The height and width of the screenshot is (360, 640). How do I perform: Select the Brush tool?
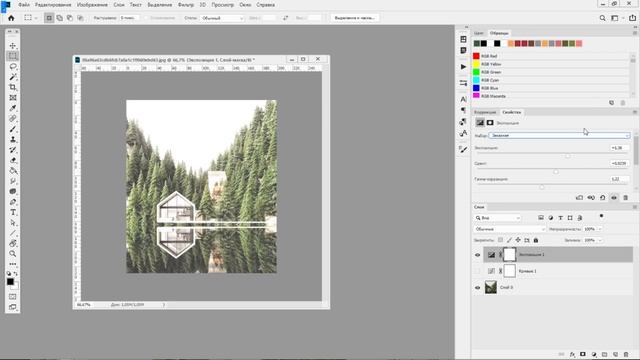pyautogui.click(x=13, y=129)
